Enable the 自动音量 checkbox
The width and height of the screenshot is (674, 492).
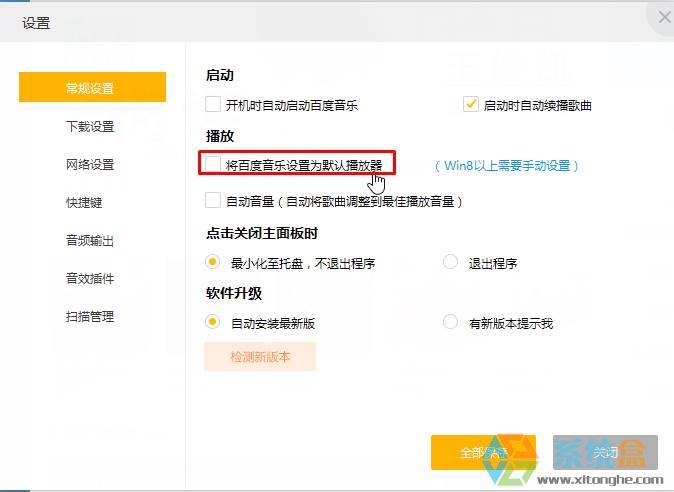[x=213, y=201]
